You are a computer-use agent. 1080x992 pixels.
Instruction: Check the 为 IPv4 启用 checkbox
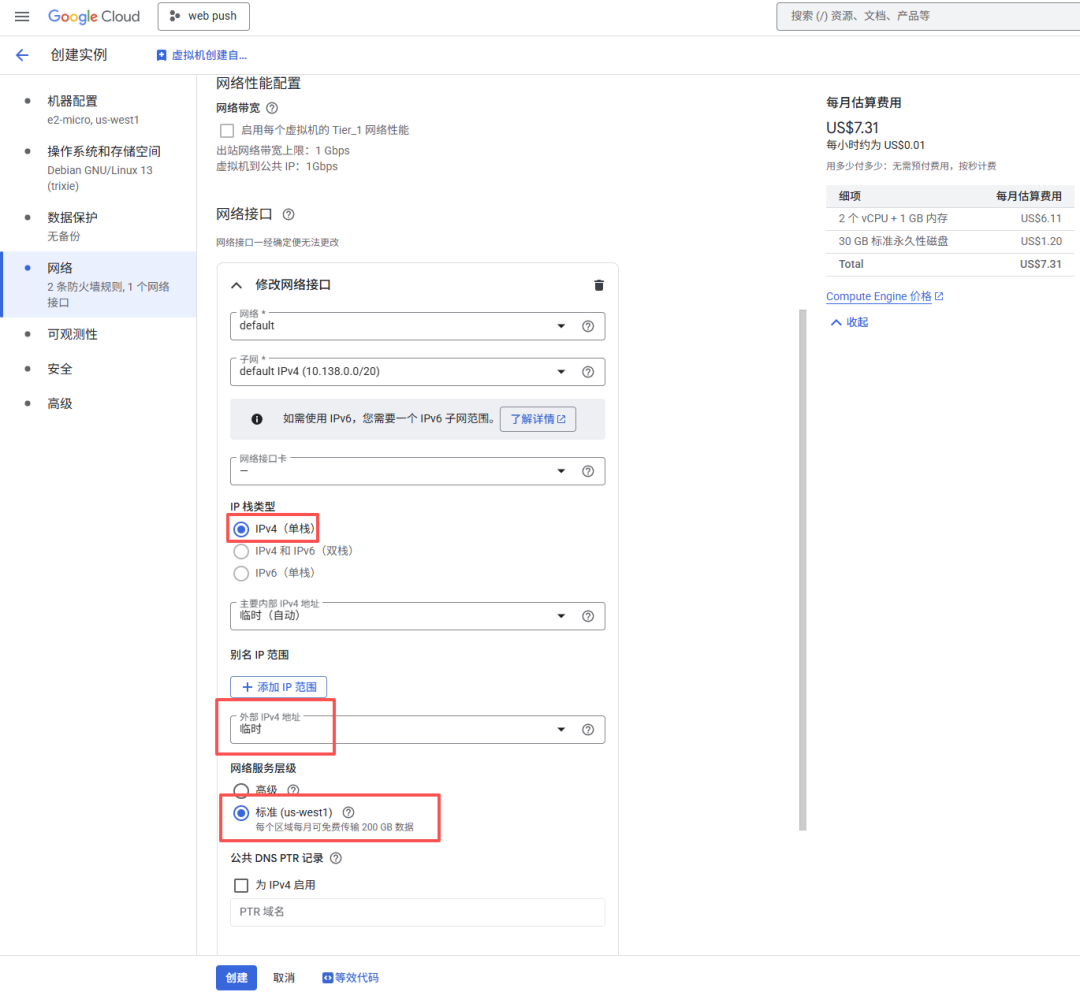click(x=241, y=885)
